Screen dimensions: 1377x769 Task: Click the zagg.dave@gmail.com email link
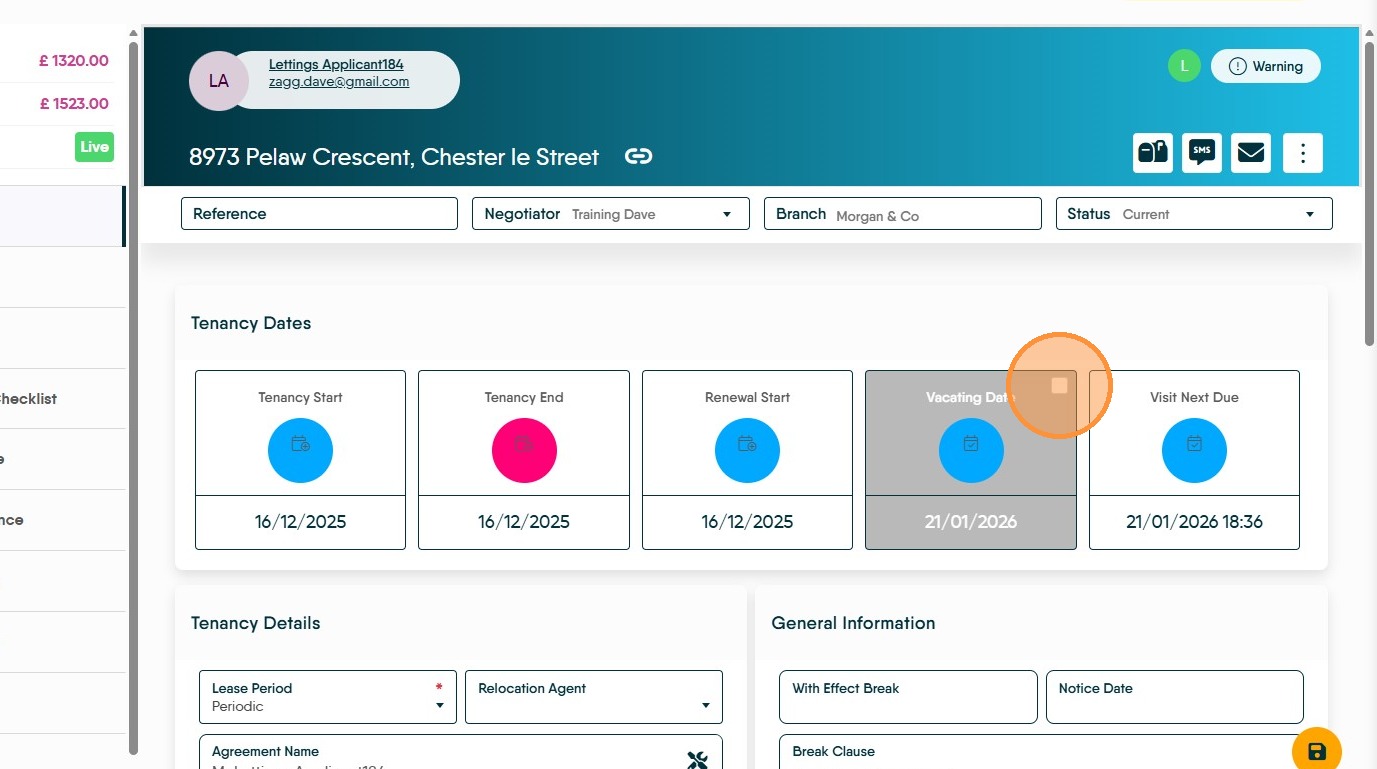pyautogui.click(x=339, y=82)
